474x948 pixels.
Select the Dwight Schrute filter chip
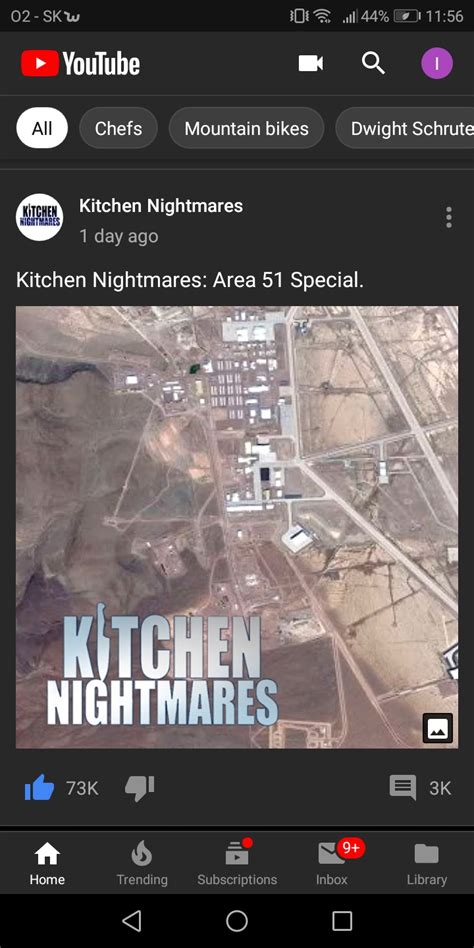(x=405, y=128)
